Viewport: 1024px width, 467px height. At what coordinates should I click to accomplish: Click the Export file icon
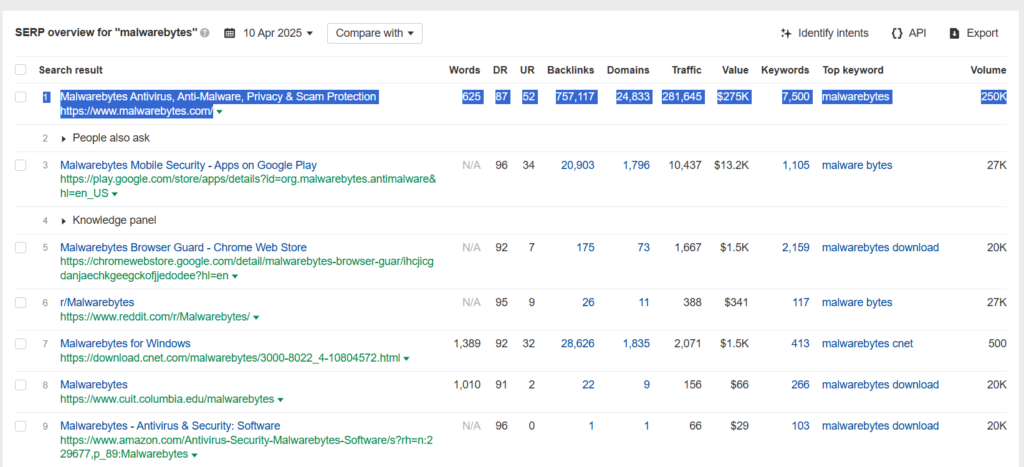954,33
